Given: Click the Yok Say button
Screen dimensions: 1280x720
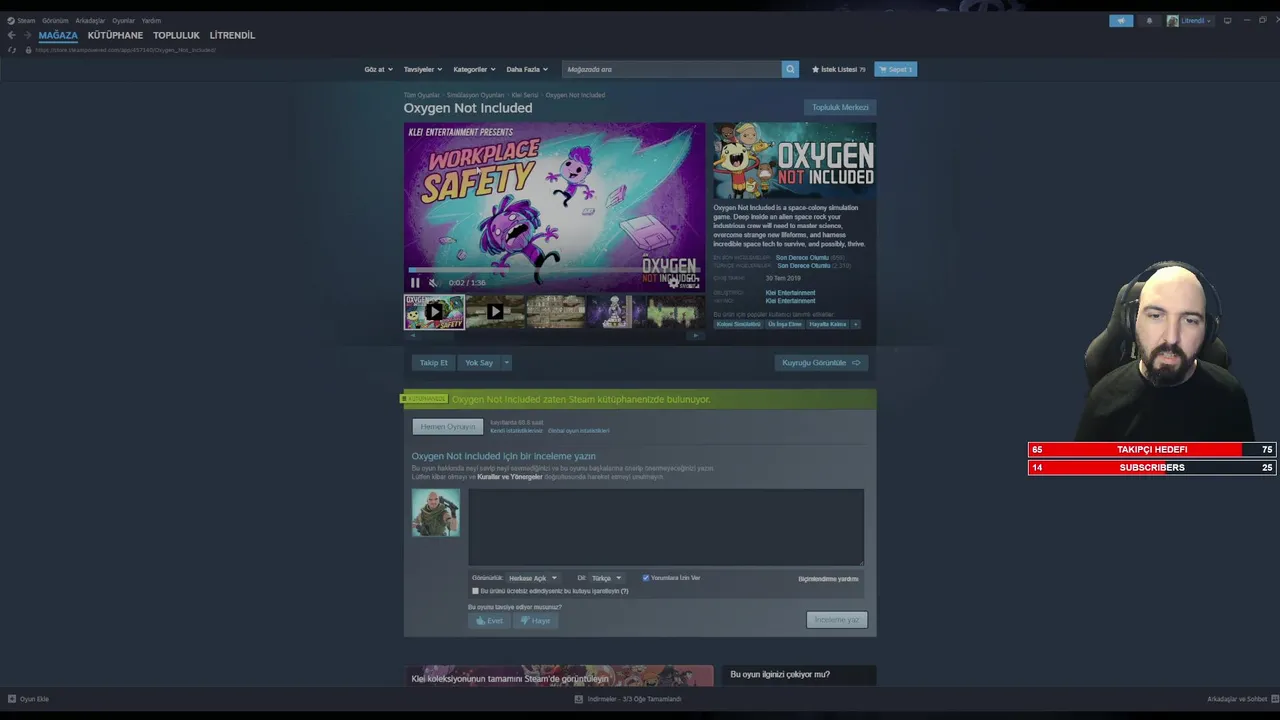Looking at the screenshot, I should pyautogui.click(x=479, y=363).
